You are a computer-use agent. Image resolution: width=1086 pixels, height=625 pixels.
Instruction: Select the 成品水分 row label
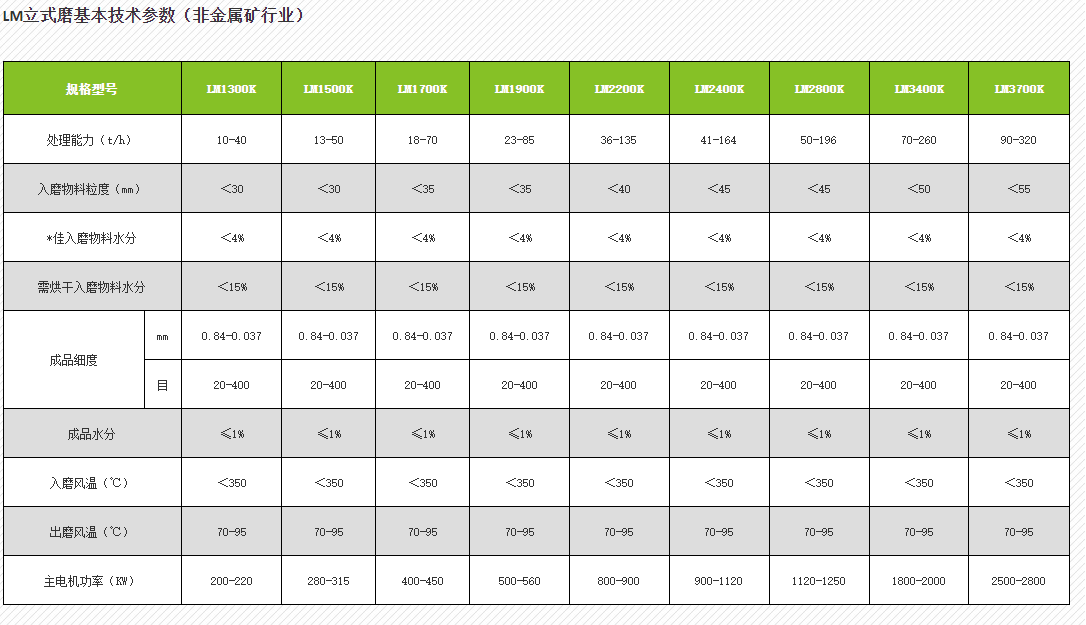point(92,434)
